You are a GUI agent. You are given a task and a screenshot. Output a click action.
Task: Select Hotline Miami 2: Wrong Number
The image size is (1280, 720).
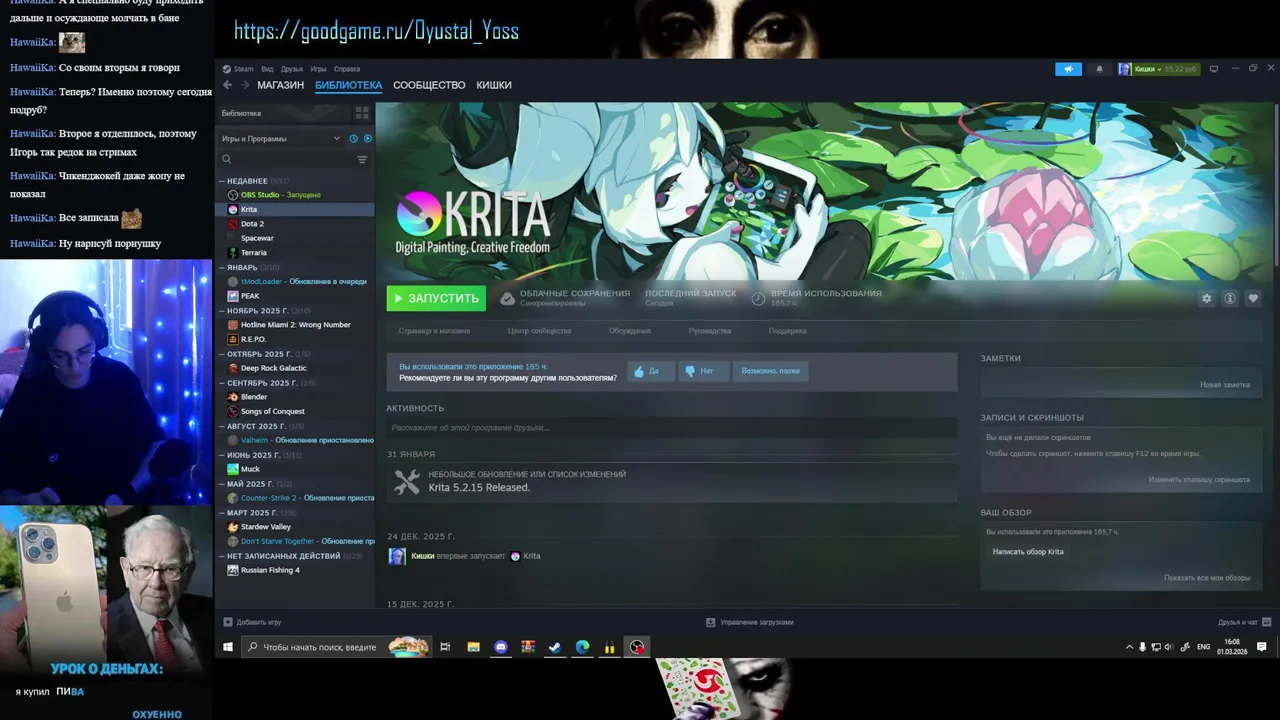[295, 325]
